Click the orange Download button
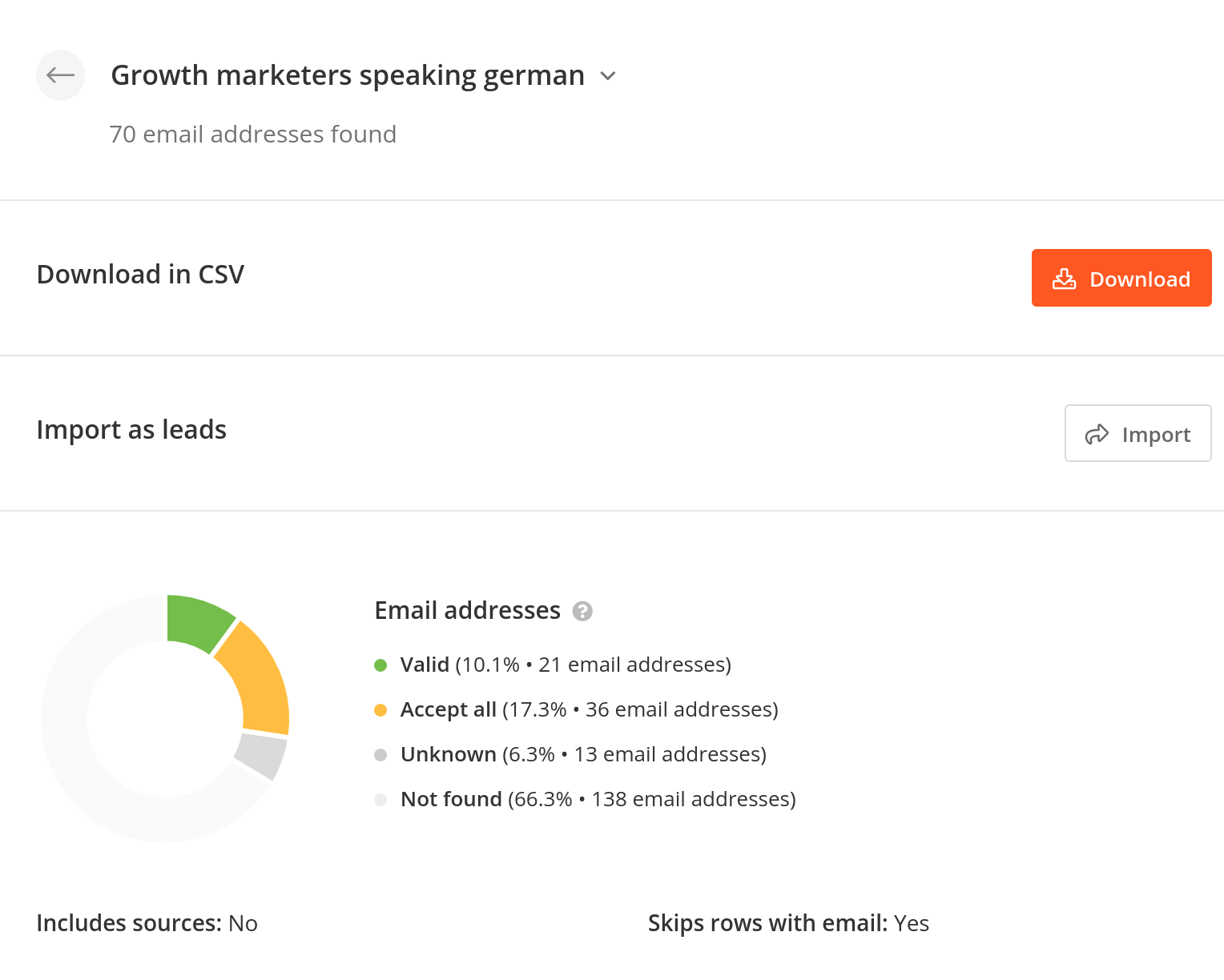Image resolution: width=1224 pixels, height=980 pixels. pyautogui.click(x=1121, y=278)
